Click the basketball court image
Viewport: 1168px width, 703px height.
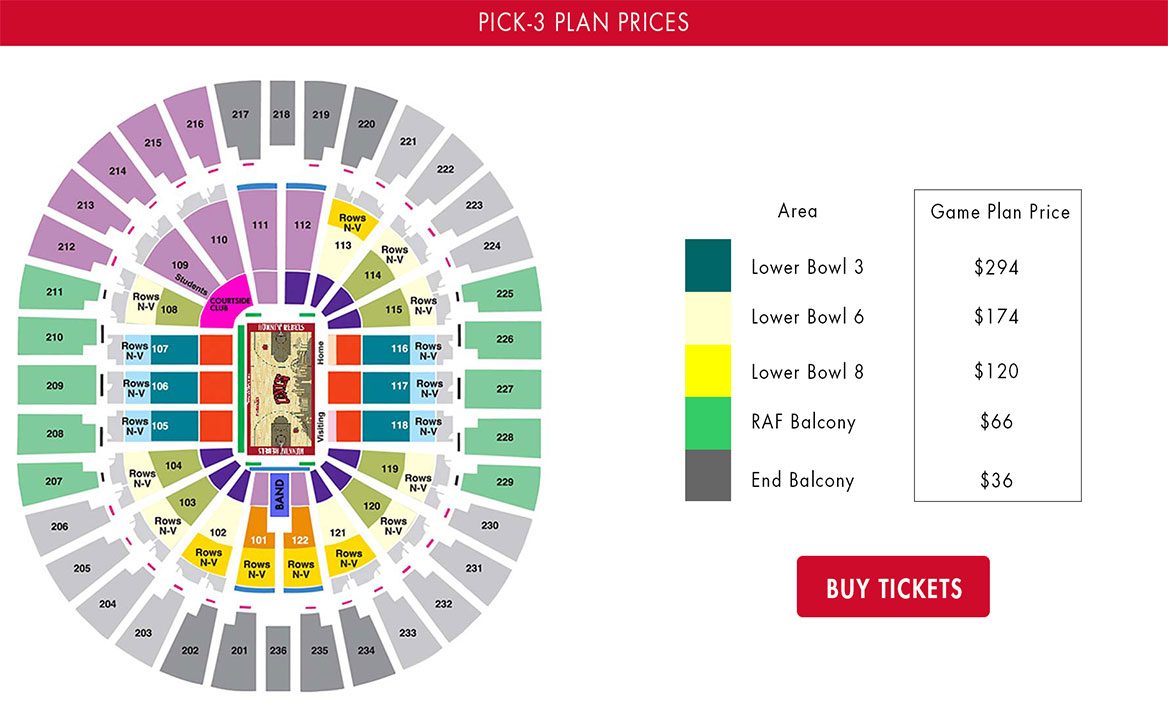(x=281, y=390)
